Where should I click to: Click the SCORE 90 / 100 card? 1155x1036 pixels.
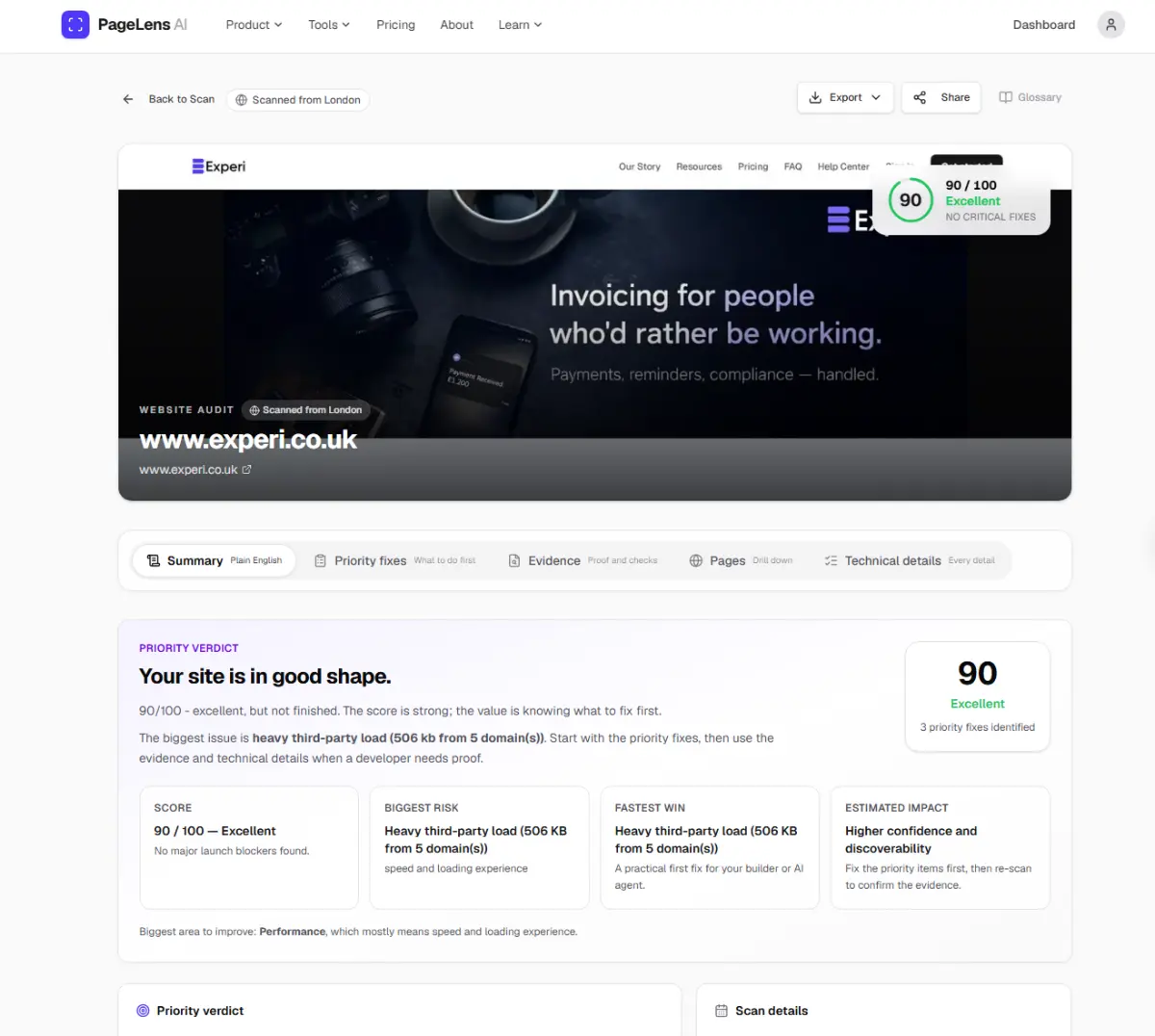249,847
